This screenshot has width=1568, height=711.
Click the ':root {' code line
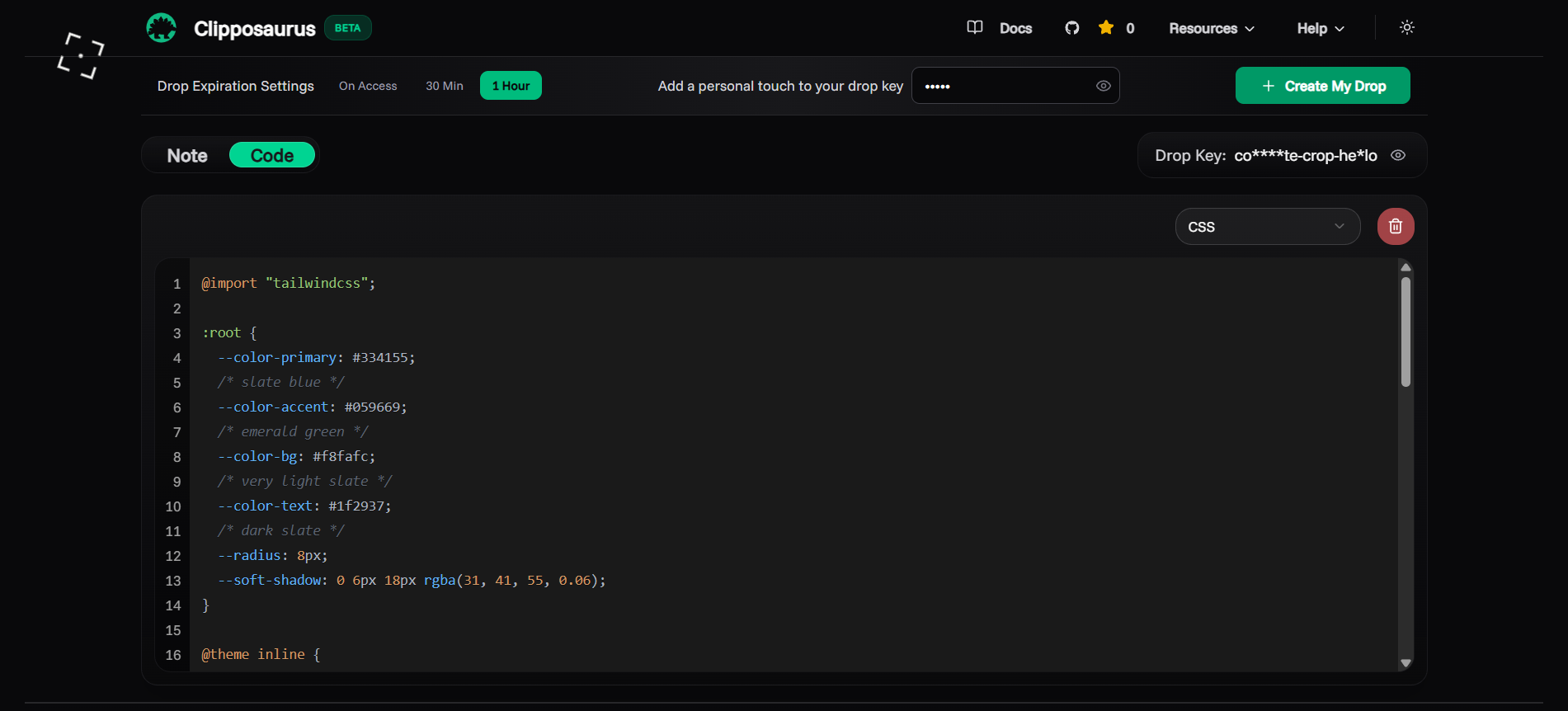click(x=229, y=332)
